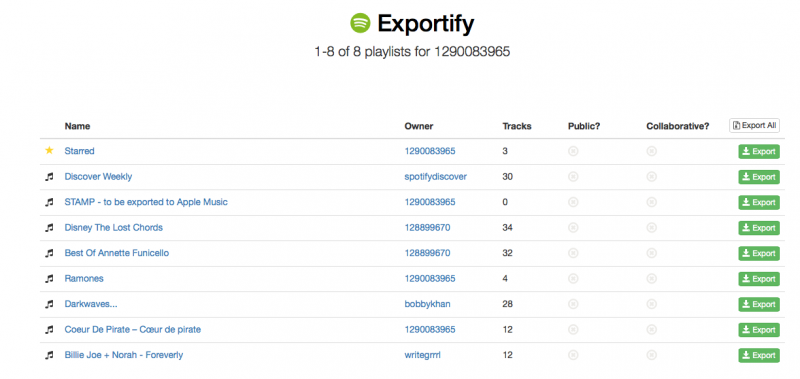Viewport: 800px width, 379px height.
Task: Click Collaborative status icon for Best Of Annette Funicello
Action: (652, 253)
